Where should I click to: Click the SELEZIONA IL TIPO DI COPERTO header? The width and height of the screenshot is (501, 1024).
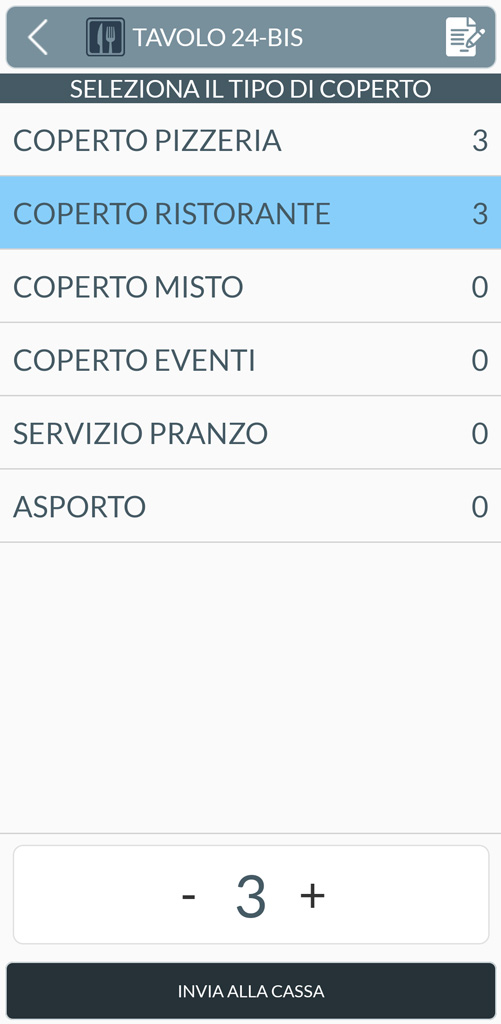tap(250, 89)
